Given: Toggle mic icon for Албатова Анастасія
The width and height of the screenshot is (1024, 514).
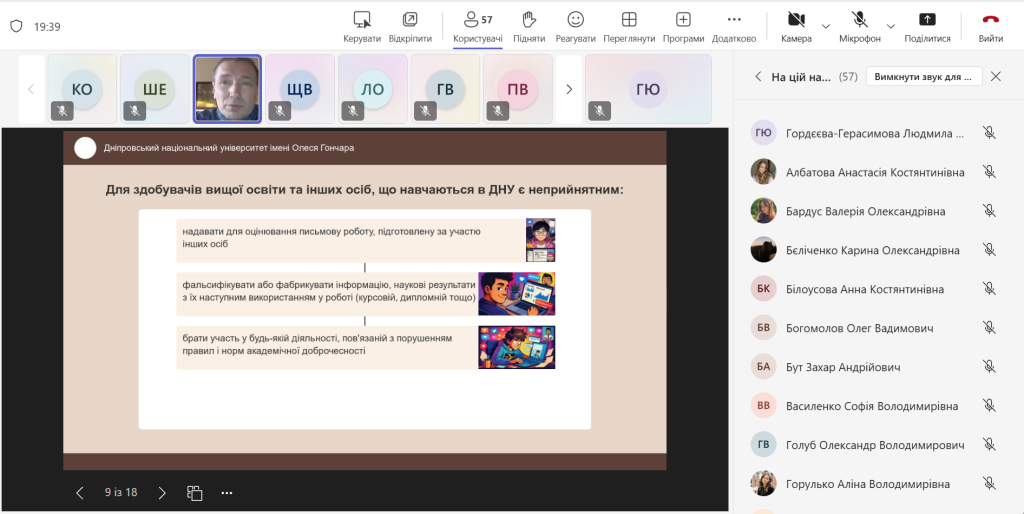Looking at the screenshot, I should point(989,172).
